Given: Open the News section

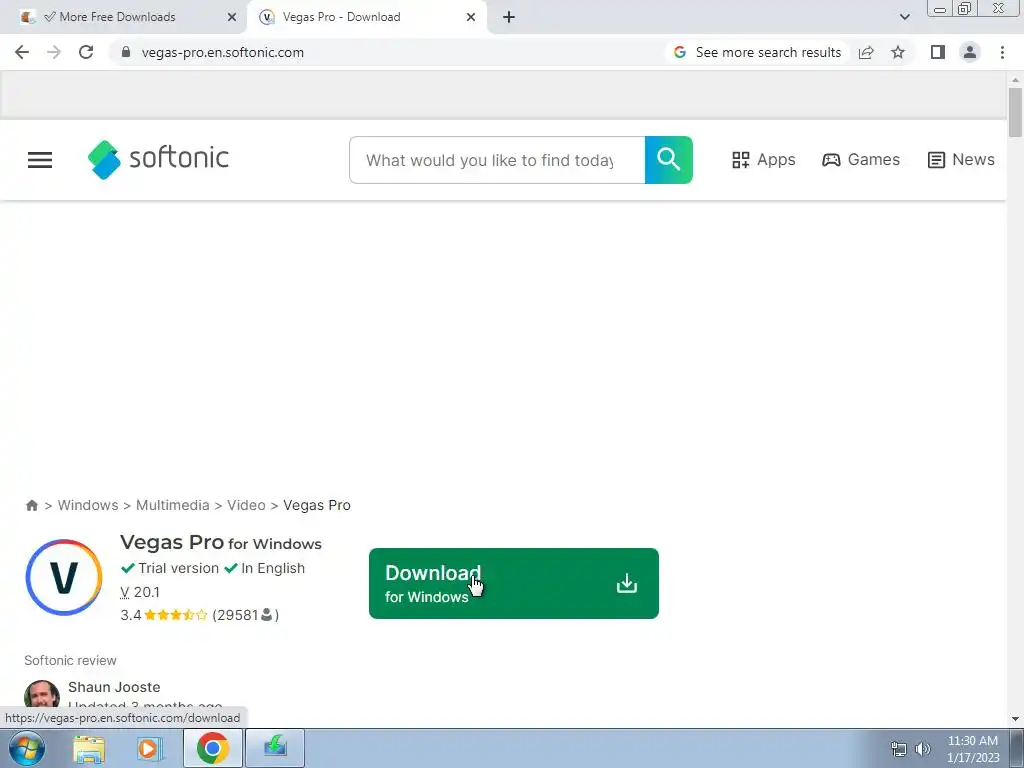Looking at the screenshot, I should click(961, 160).
